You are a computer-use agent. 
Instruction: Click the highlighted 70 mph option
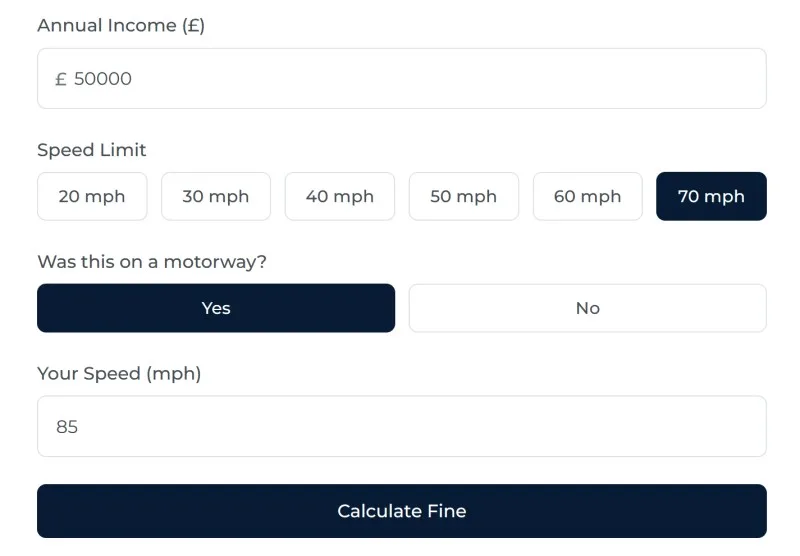click(x=711, y=196)
